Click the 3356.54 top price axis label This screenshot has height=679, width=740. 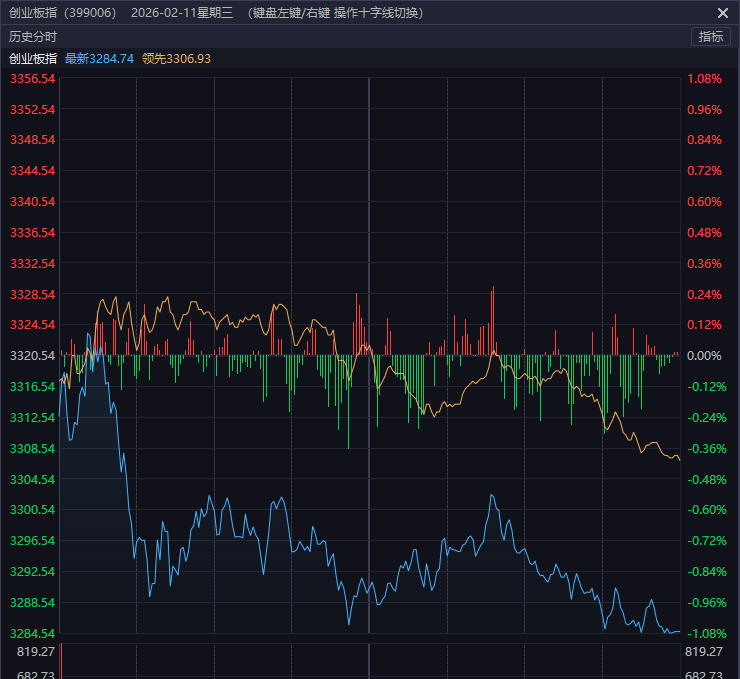click(x=32, y=79)
